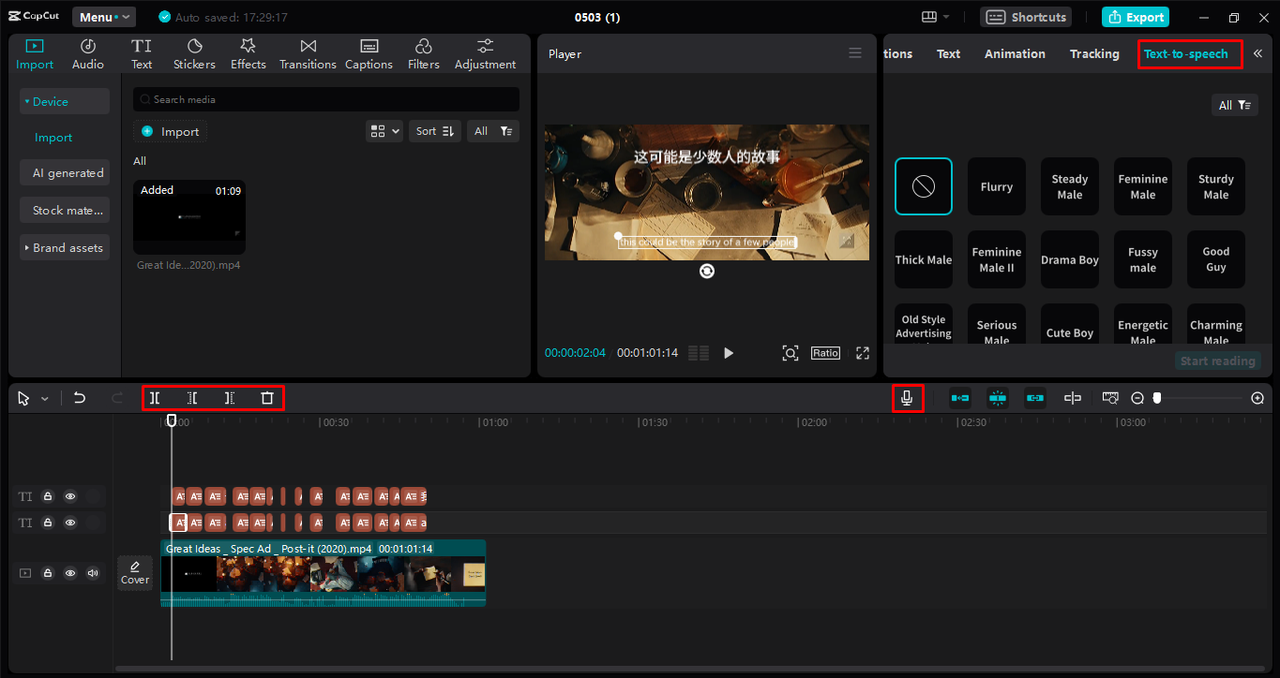
Task: Click the Ratio button in Player
Action: [x=825, y=353]
